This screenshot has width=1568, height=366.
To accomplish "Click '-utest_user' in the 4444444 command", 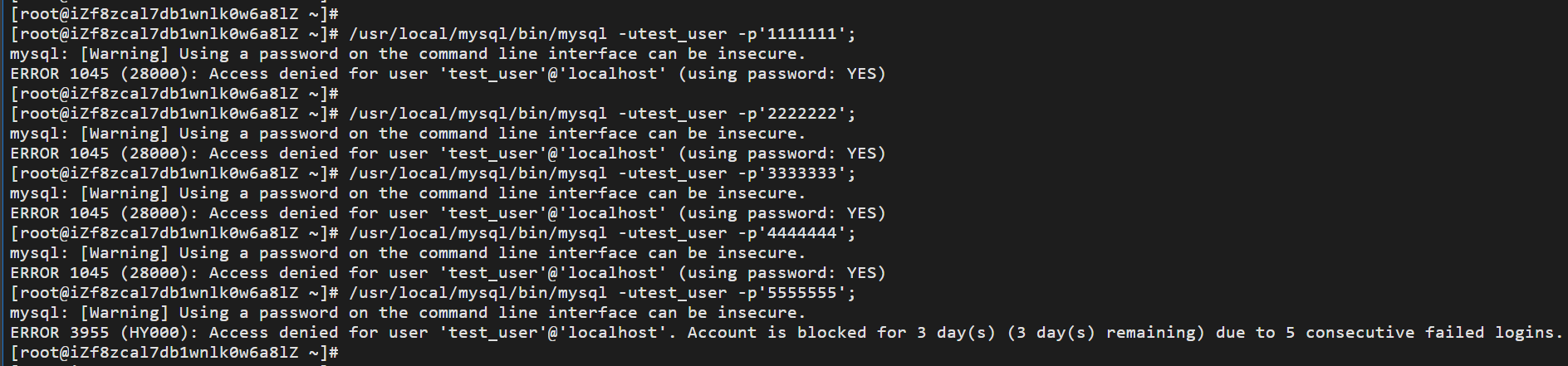I will tap(673, 233).
